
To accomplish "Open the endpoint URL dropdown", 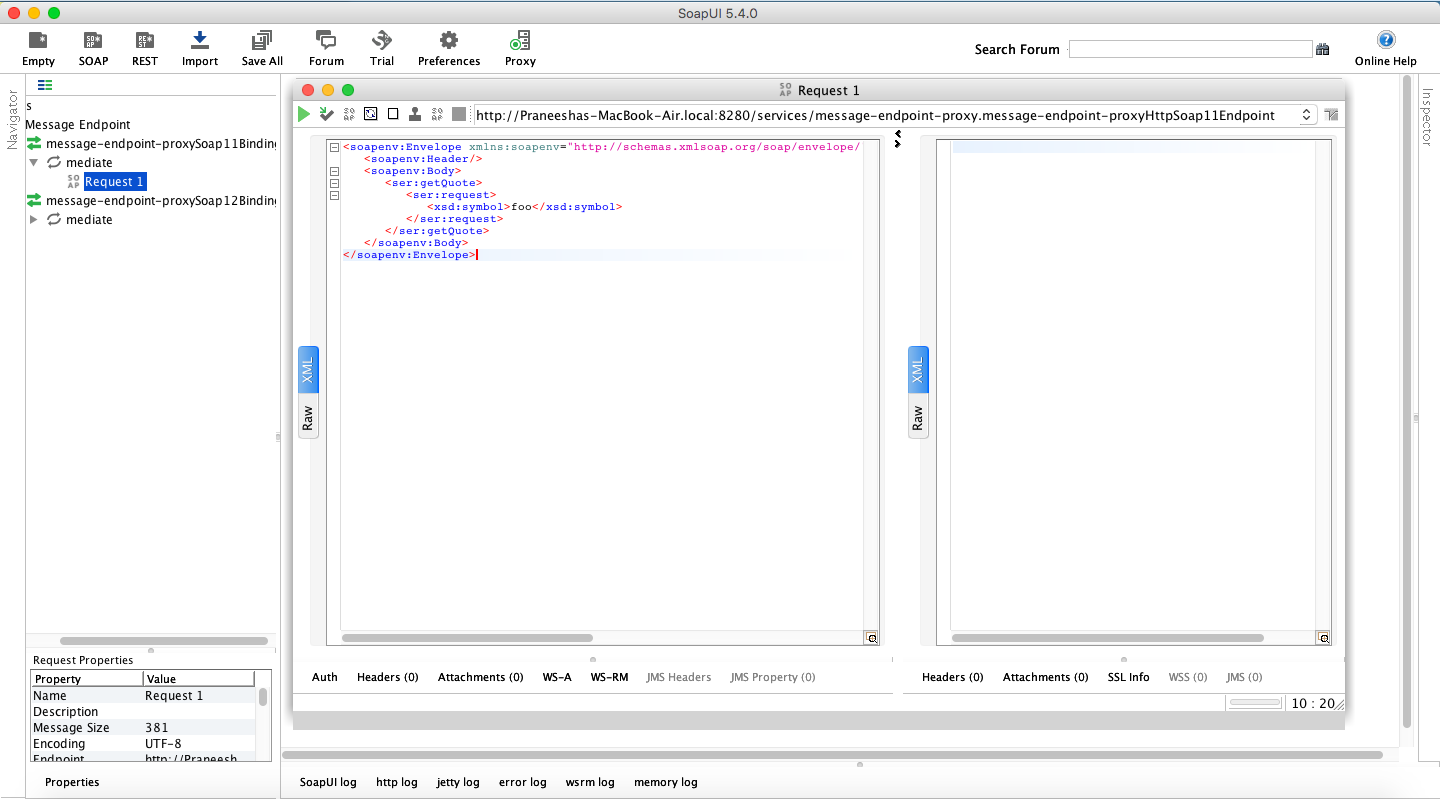I will pos(1306,115).
